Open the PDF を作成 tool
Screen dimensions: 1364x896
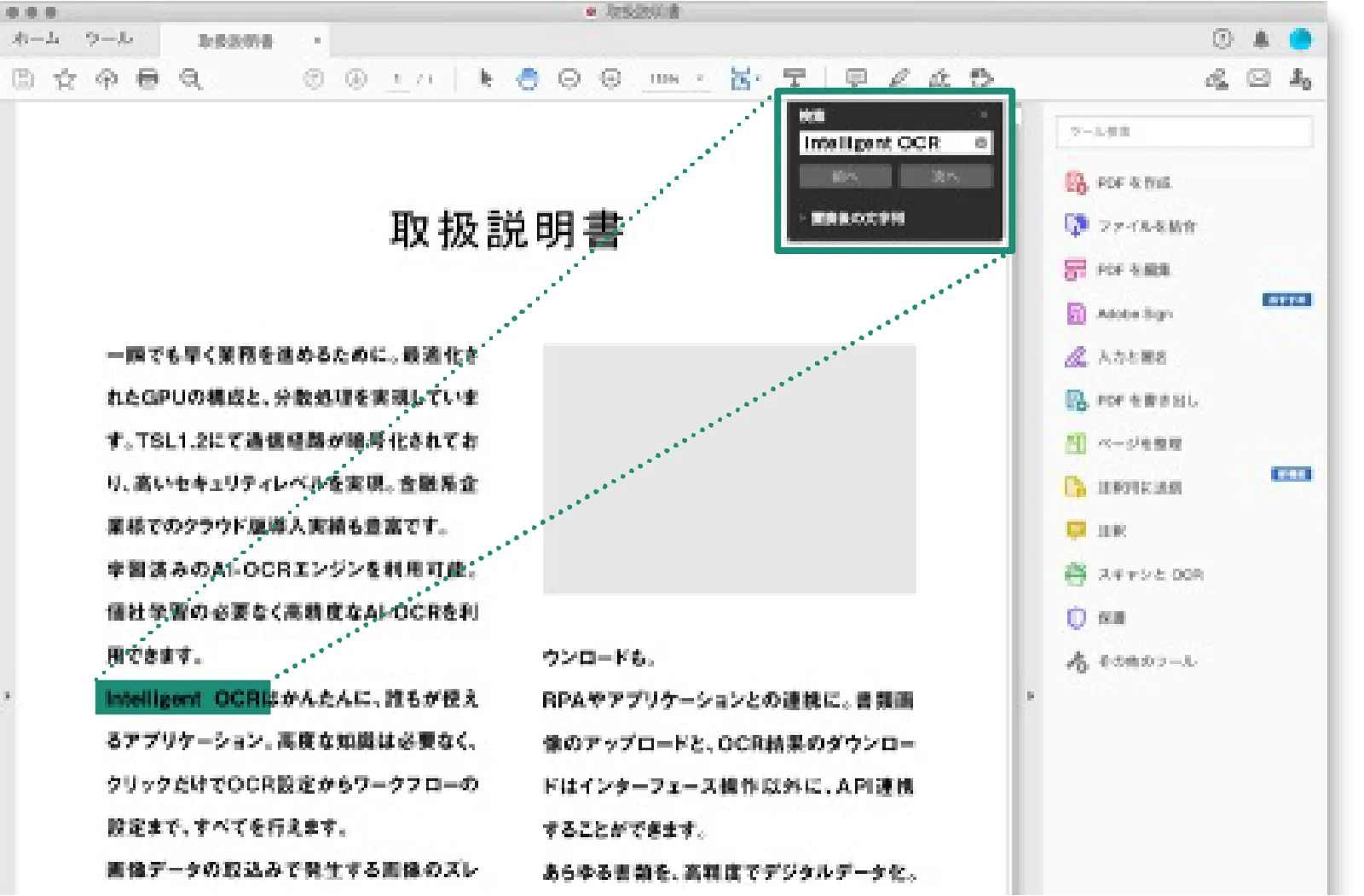click(1118, 182)
